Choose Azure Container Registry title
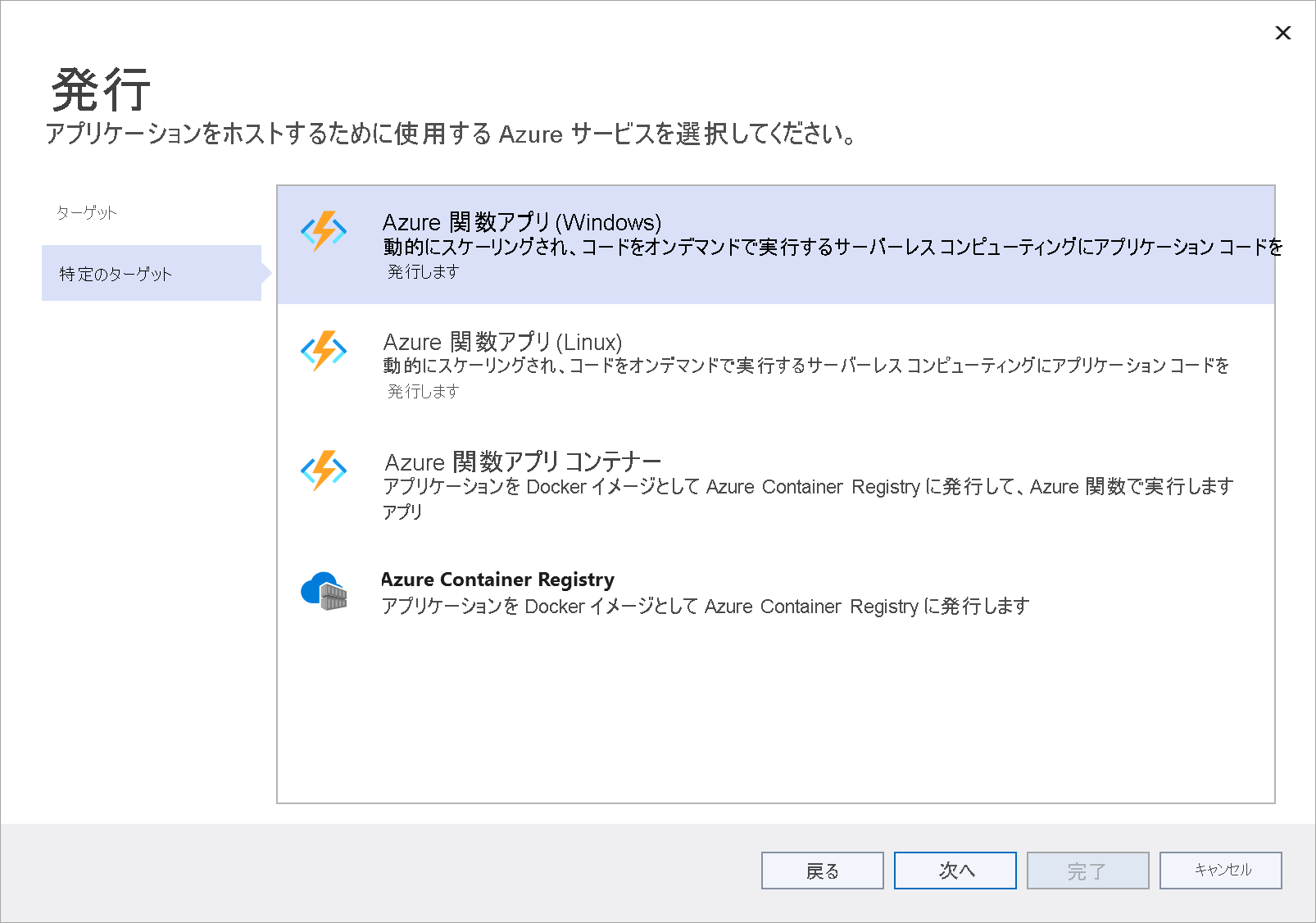The height and width of the screenshot is (923, 1316). click(497, 580)
